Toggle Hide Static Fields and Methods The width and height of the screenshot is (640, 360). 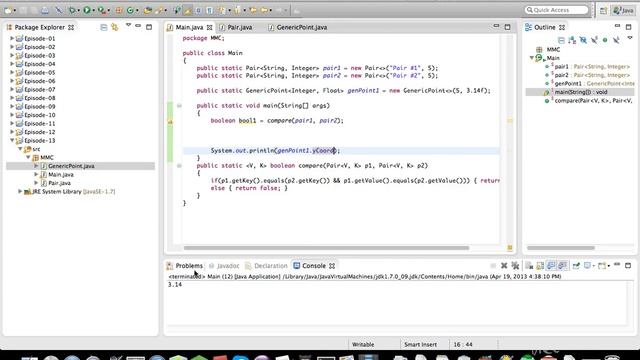(594, 40)
